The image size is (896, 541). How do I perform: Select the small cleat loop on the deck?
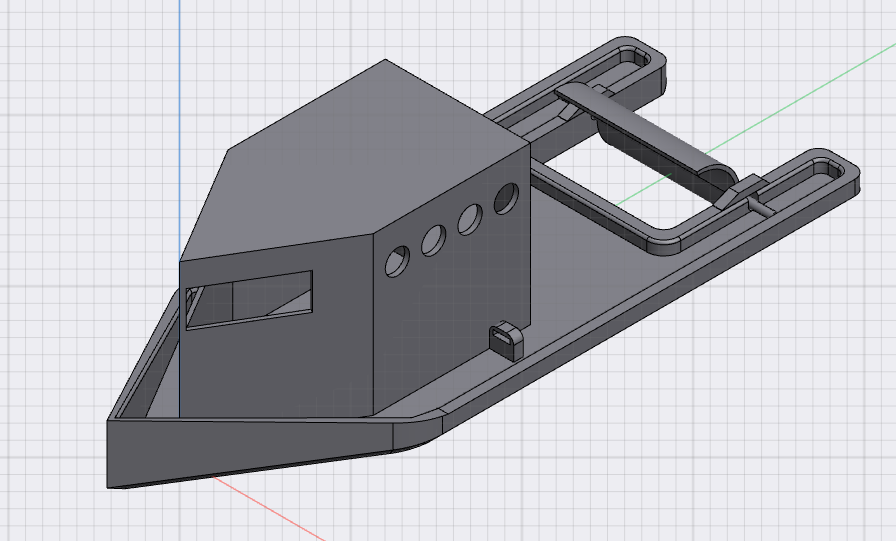click(x=506, y=340)
